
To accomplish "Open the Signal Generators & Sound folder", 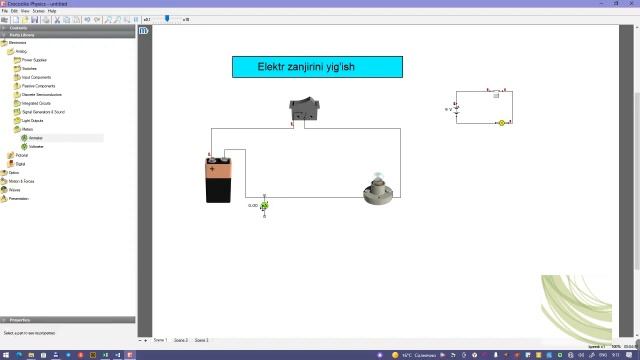I will click(x=40, y=112).
